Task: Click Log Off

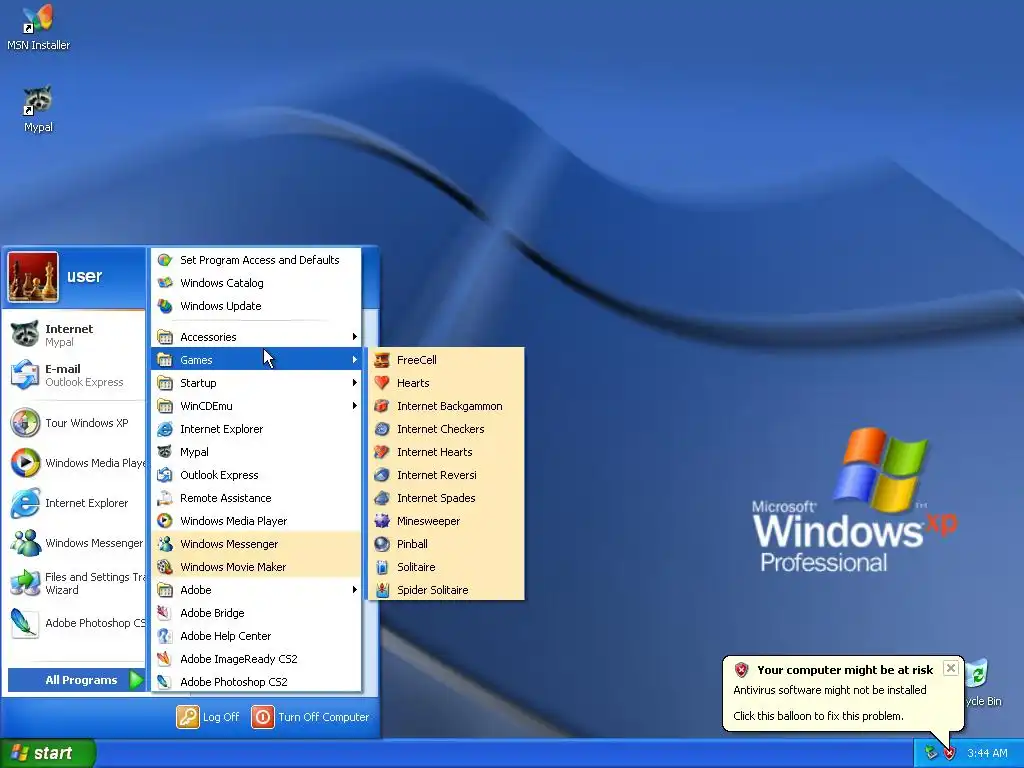Action: (208, 717)
